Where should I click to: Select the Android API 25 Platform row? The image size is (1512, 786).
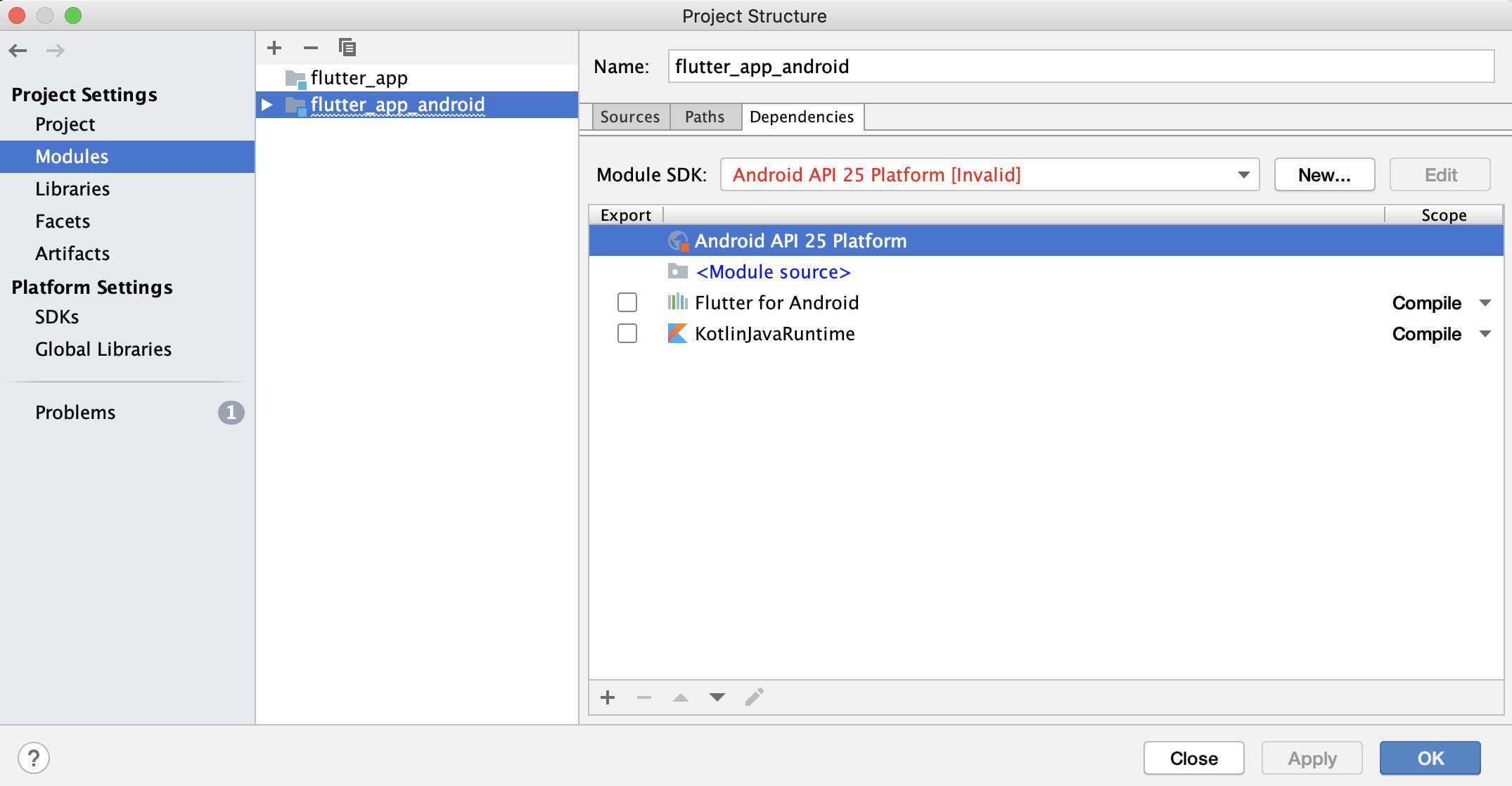[x=1046, y=240]
